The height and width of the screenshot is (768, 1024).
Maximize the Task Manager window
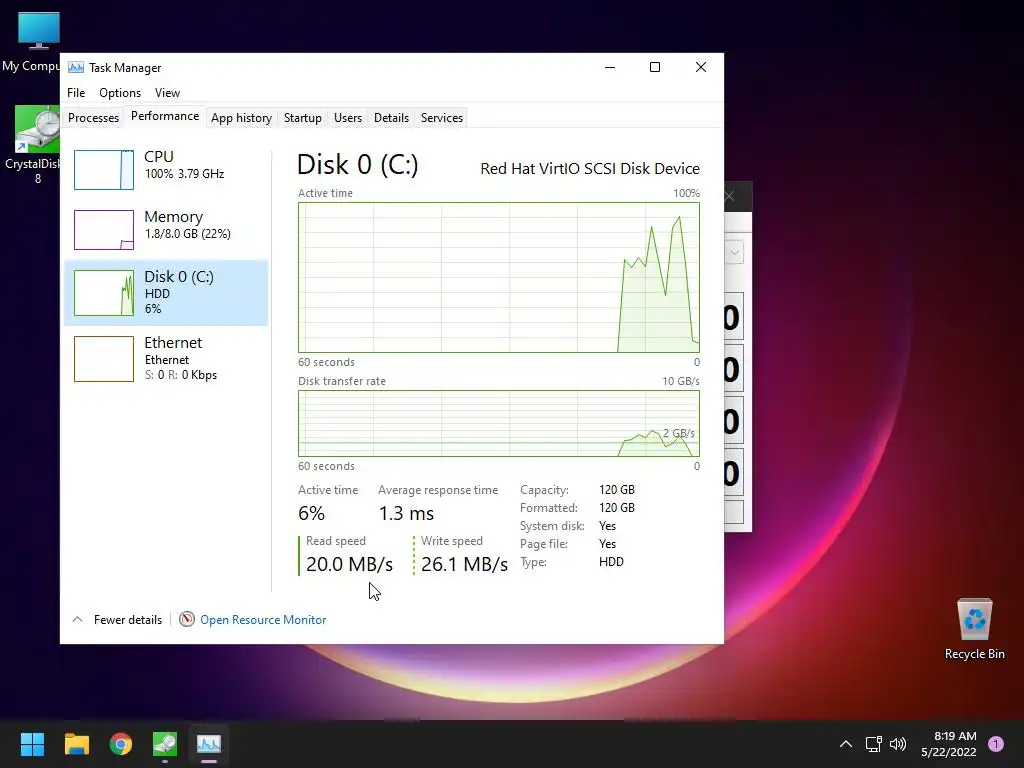(x=655, y=67)
